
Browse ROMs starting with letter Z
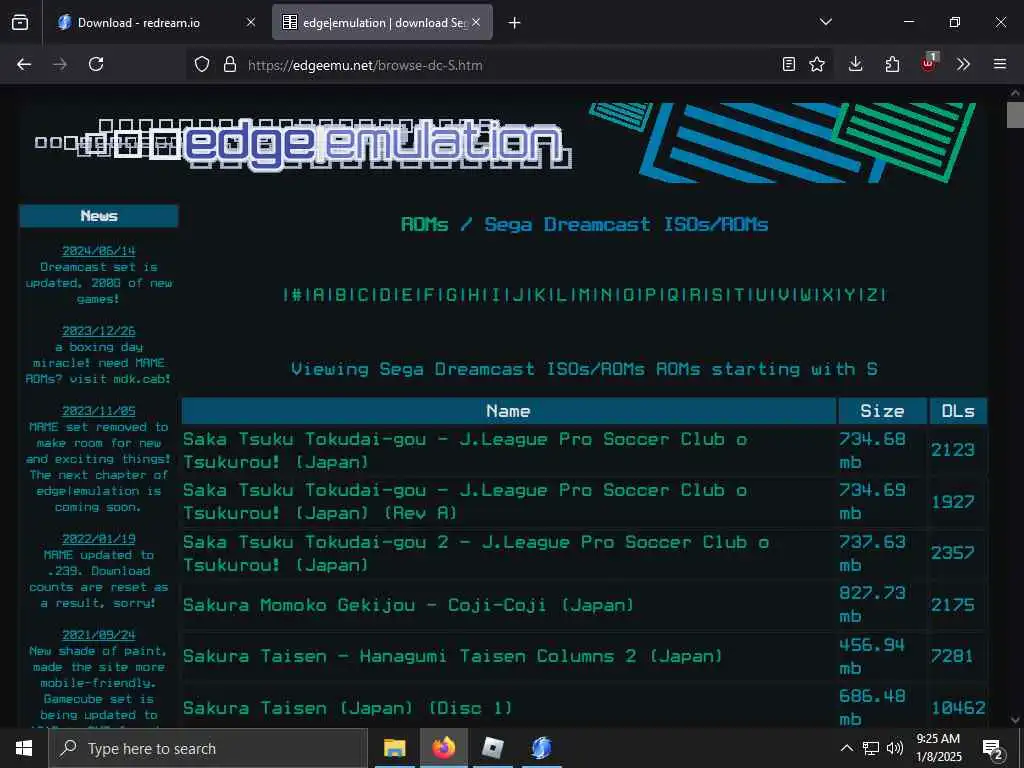(x=872, y=295)
